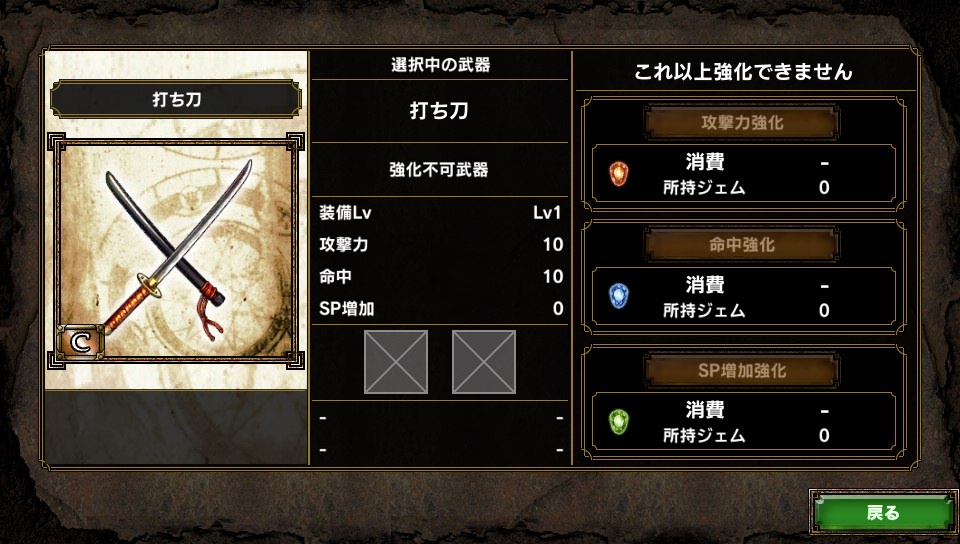The width and height of the screenshot is (960, 544).
Task: Click the crossed katana weapon image
Action: [x=176, y=250]
